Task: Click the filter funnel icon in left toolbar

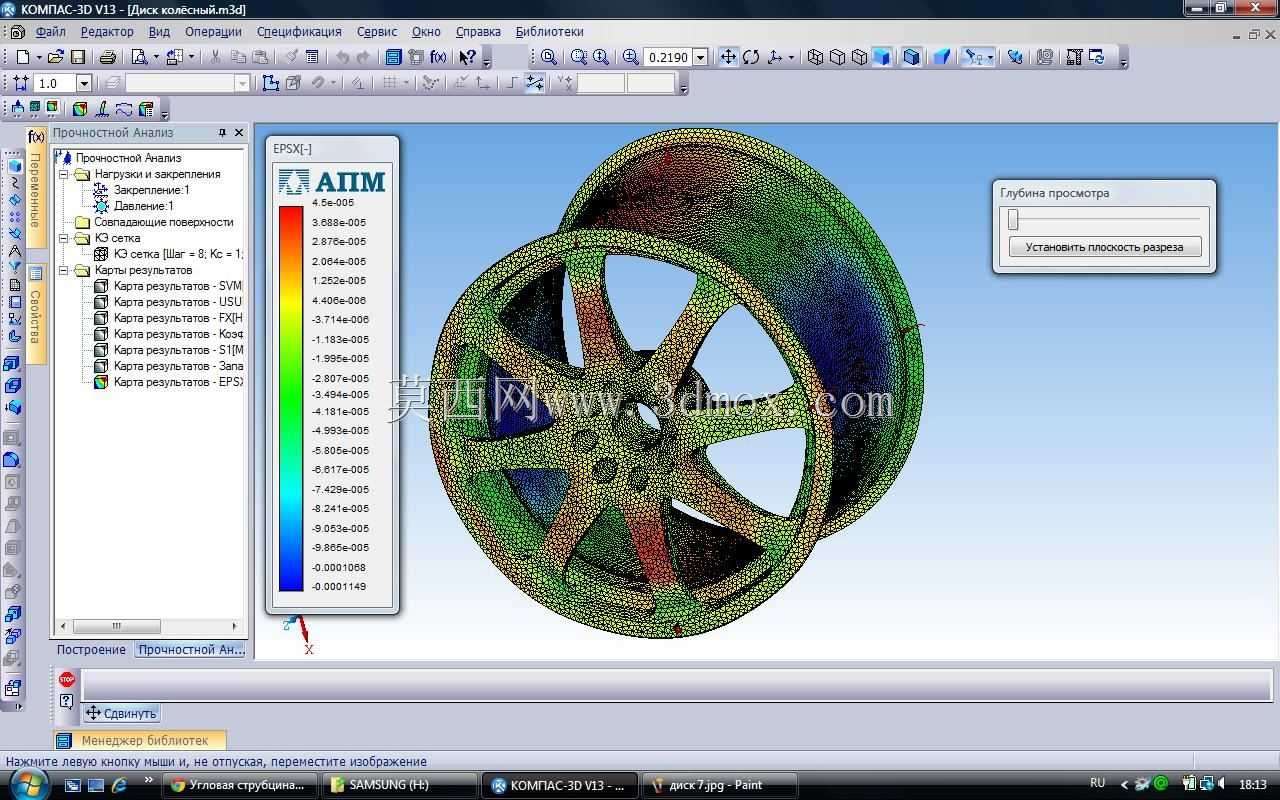Action: pyautogui.click(x=13, y=267)
